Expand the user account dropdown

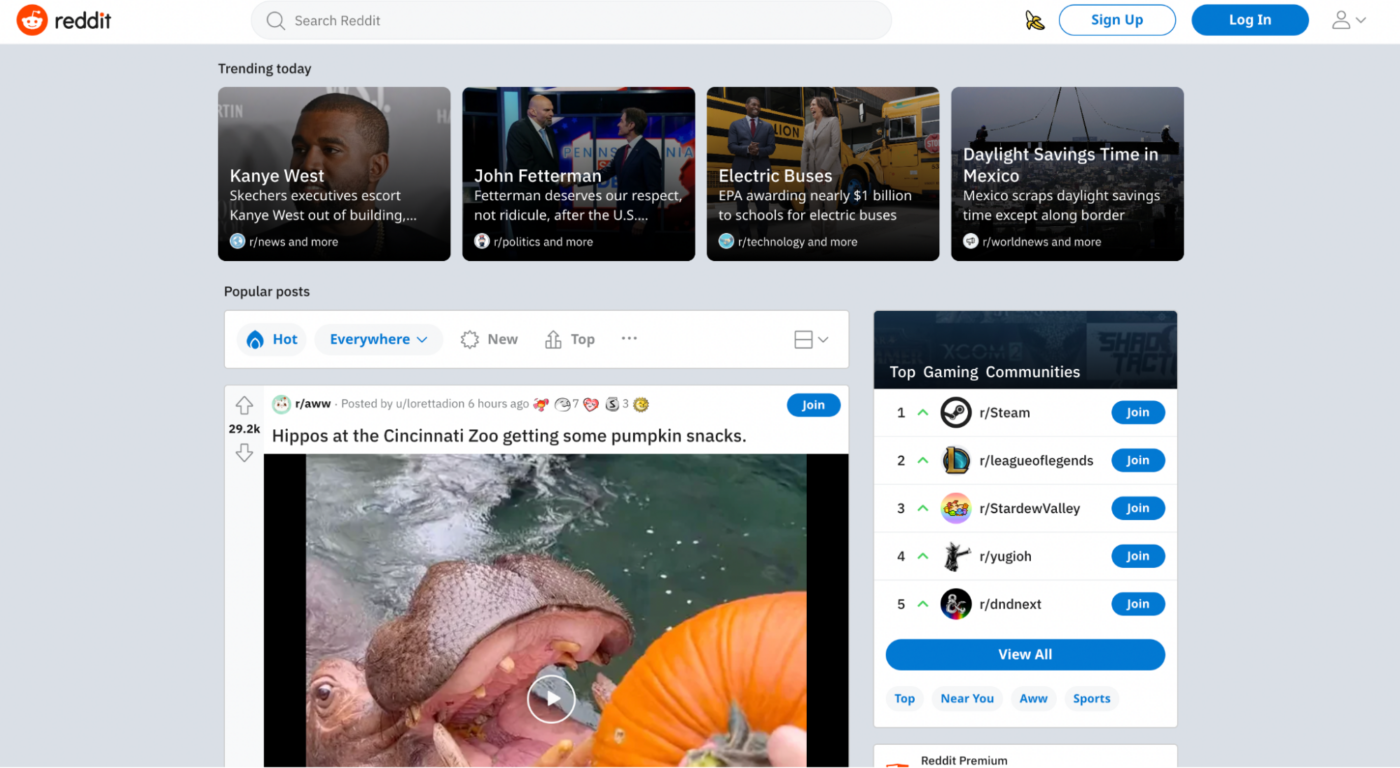coord(1348,20)
